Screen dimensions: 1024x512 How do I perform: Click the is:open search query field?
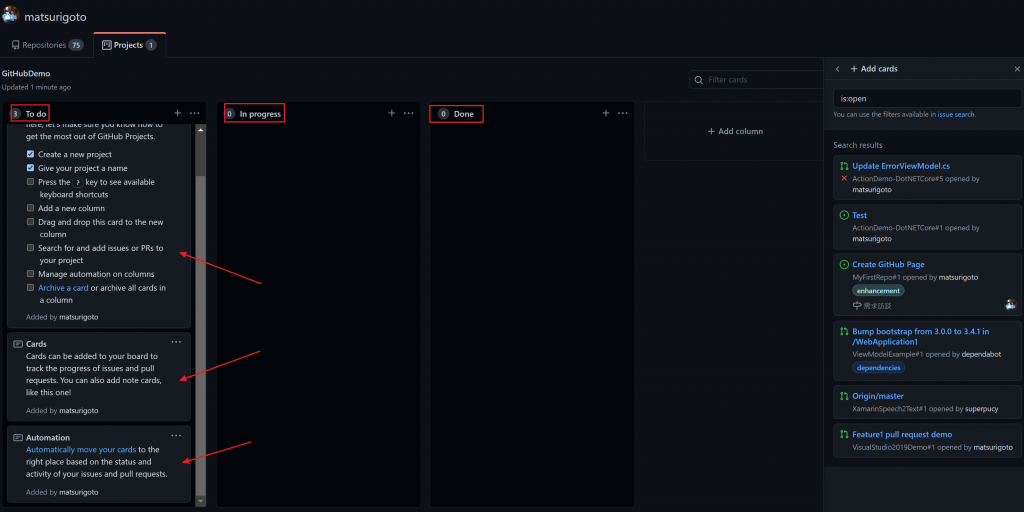click(927, 99)
